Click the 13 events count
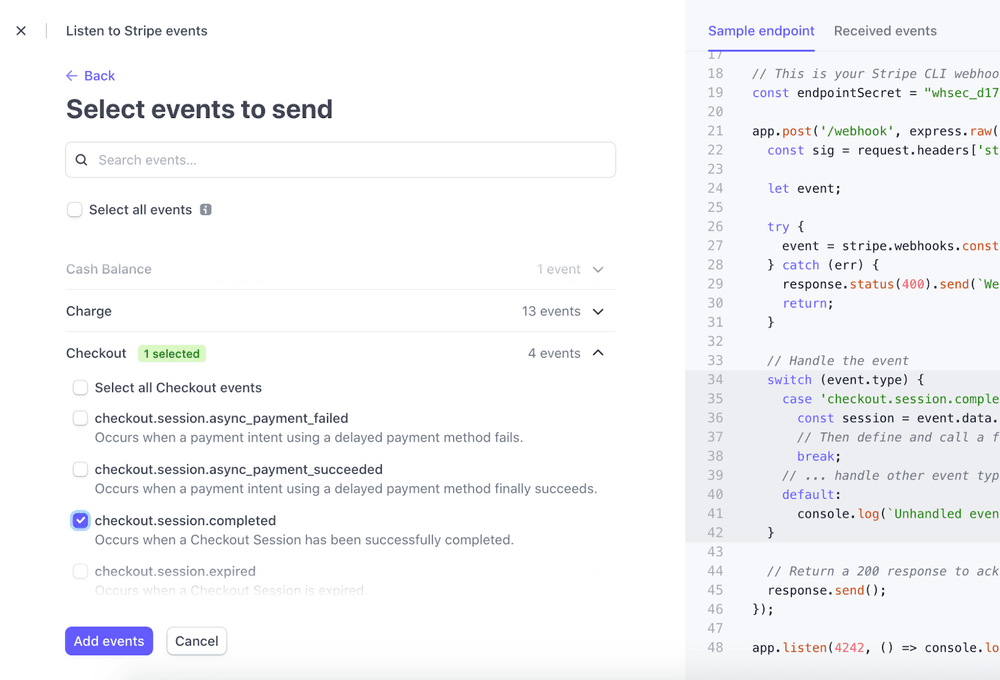 click(551, 311)
